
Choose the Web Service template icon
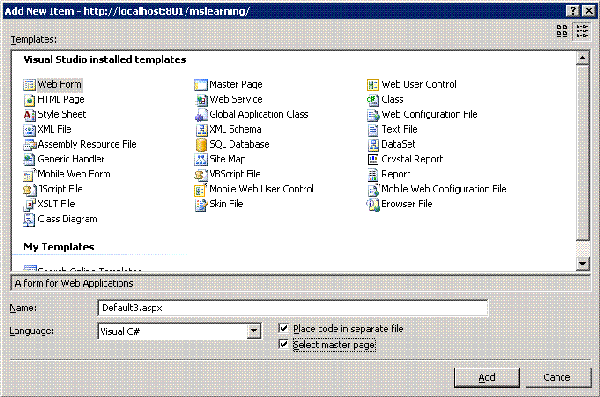pyautogui.click(x=201, y=100)
